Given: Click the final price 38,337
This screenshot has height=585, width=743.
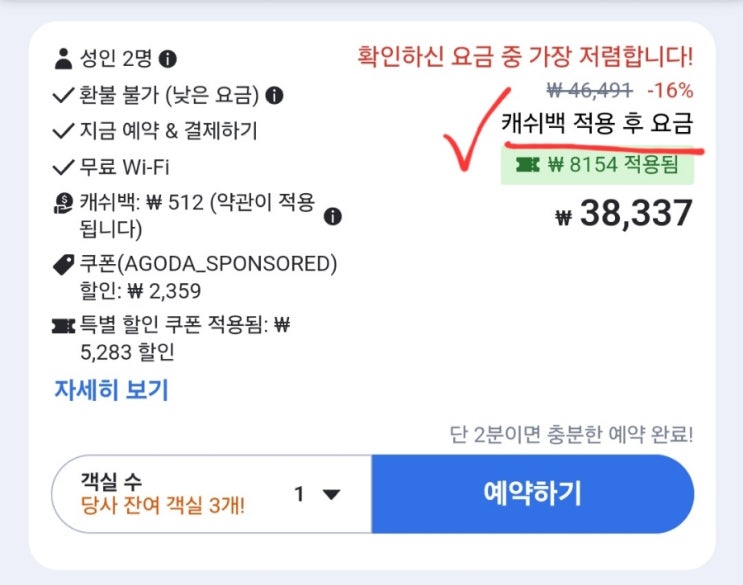Looking at the screenshot, I should [x=636, y=213].
